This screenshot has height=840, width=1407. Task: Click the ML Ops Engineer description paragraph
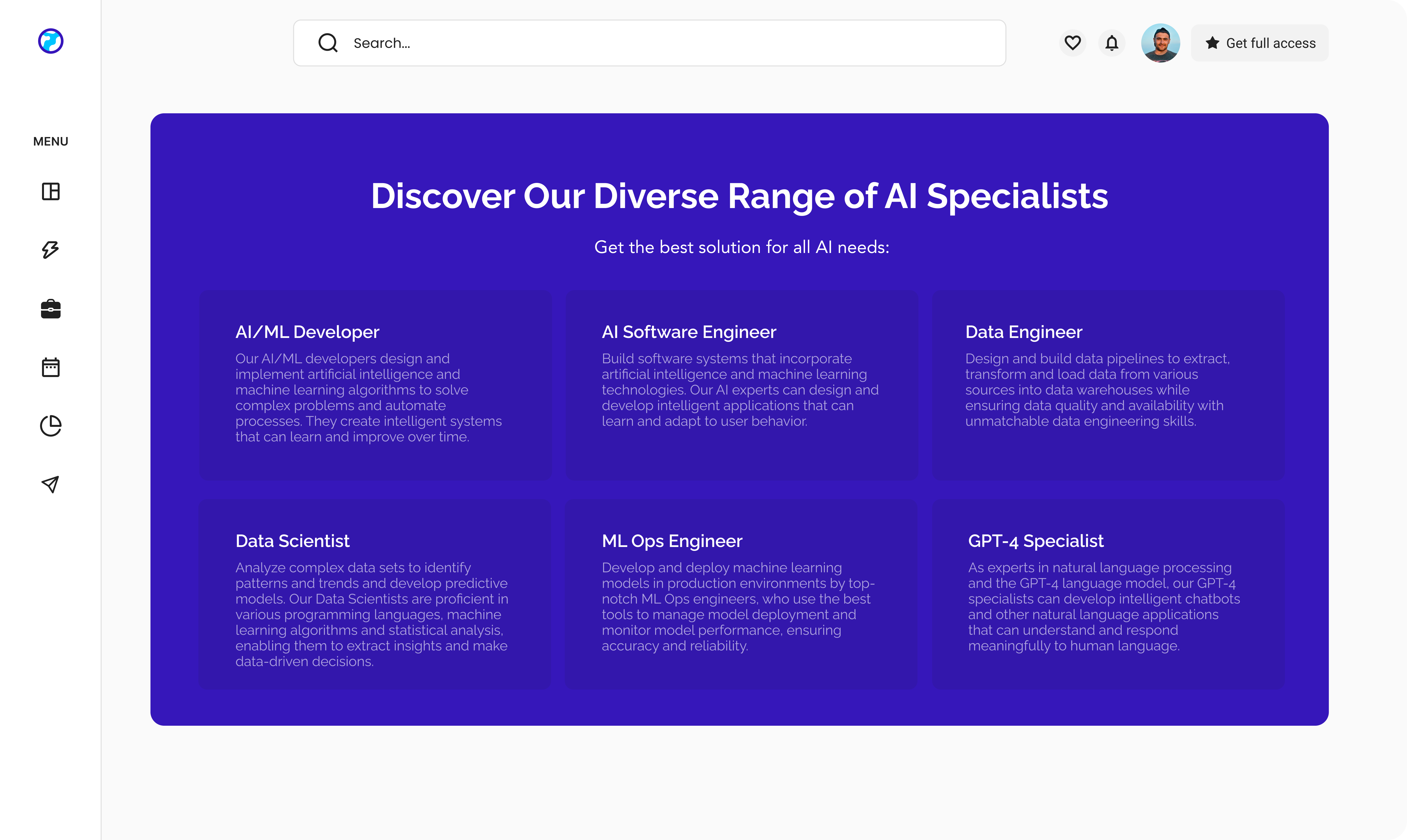[738, 607]
